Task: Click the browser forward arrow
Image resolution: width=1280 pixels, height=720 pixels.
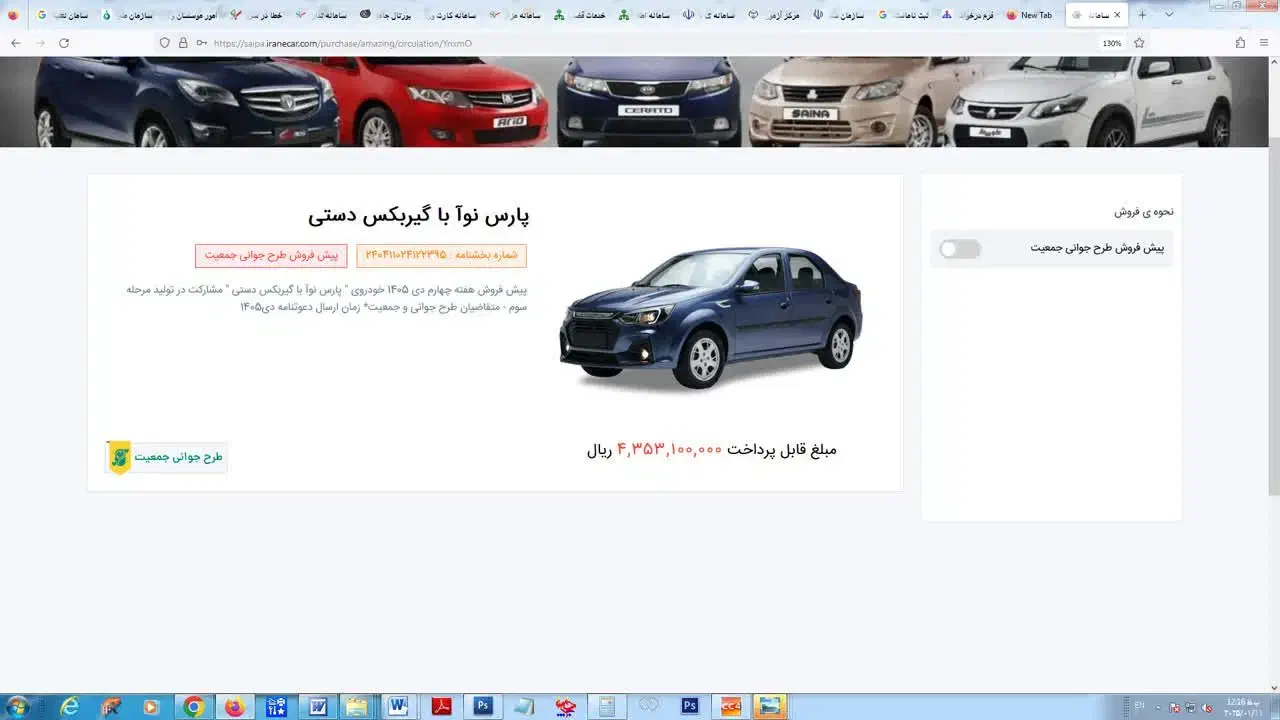Action: pos(40,43)
